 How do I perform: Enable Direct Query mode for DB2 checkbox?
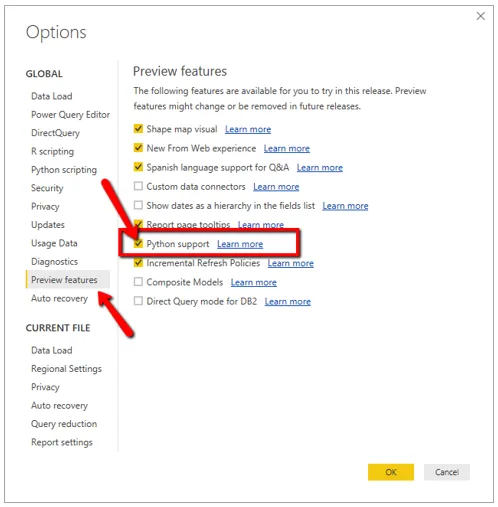(x=138, y=301)
